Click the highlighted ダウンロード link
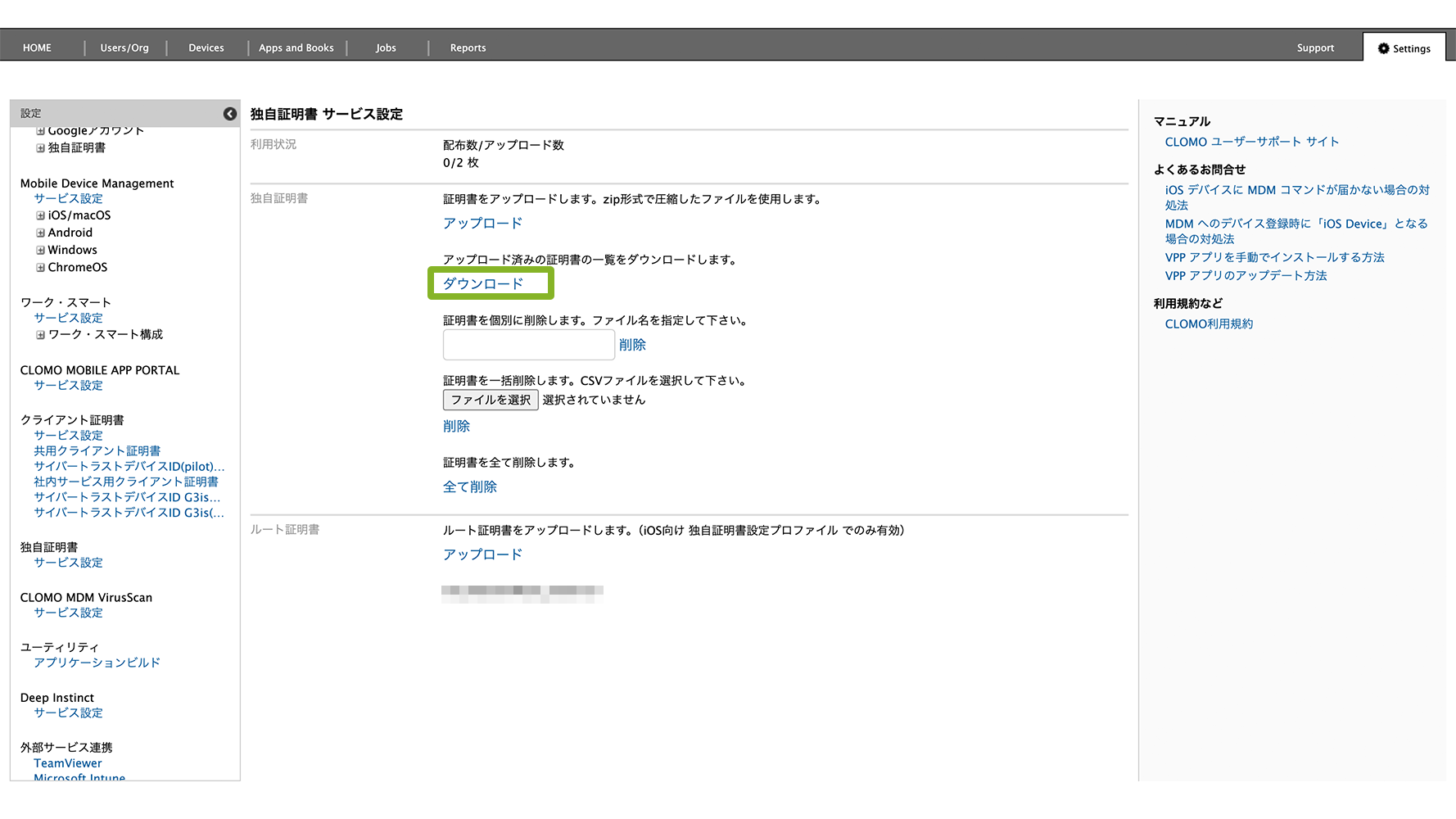 tap(482, 284)
